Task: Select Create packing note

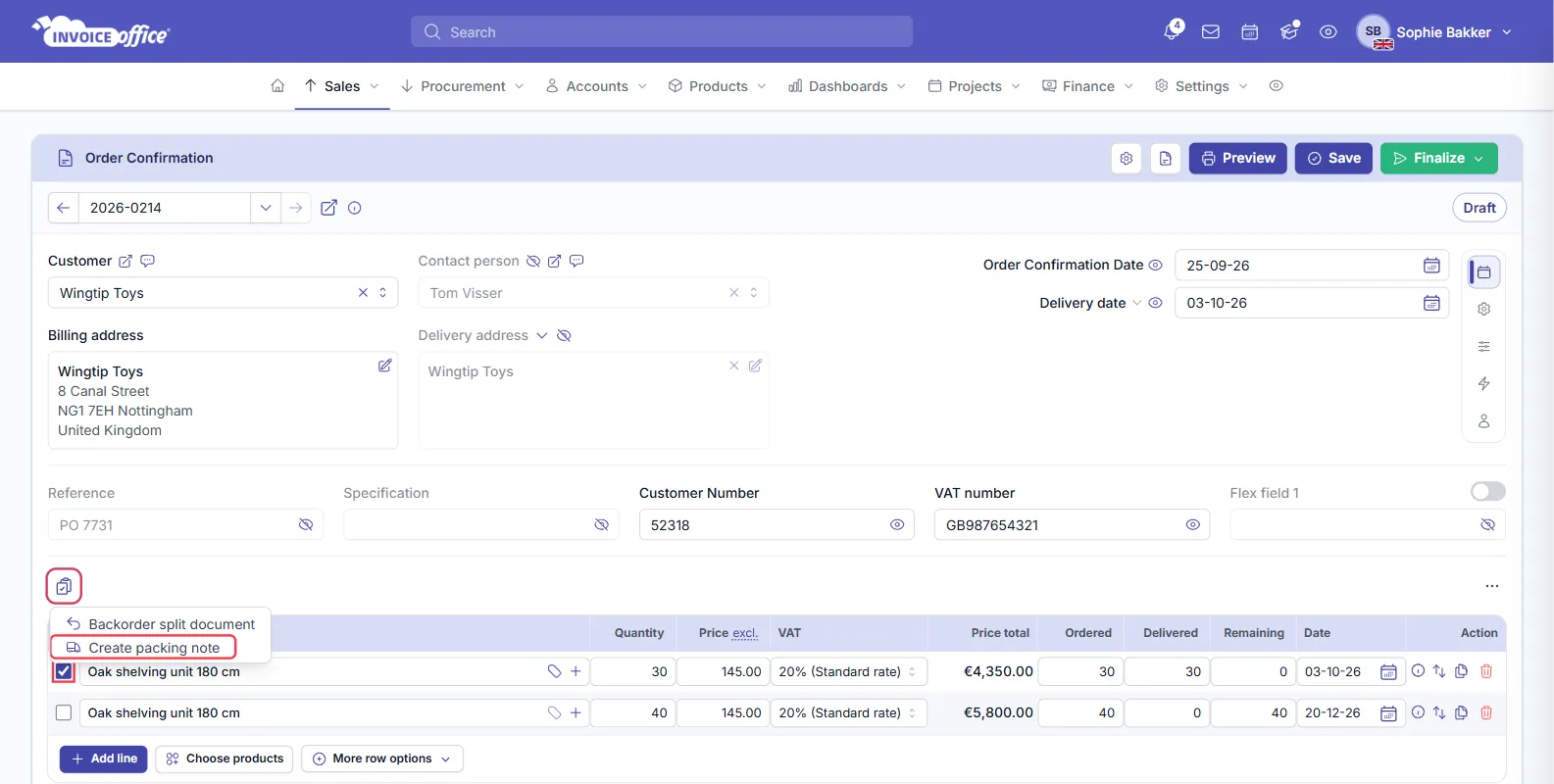Action: (143, 648)
